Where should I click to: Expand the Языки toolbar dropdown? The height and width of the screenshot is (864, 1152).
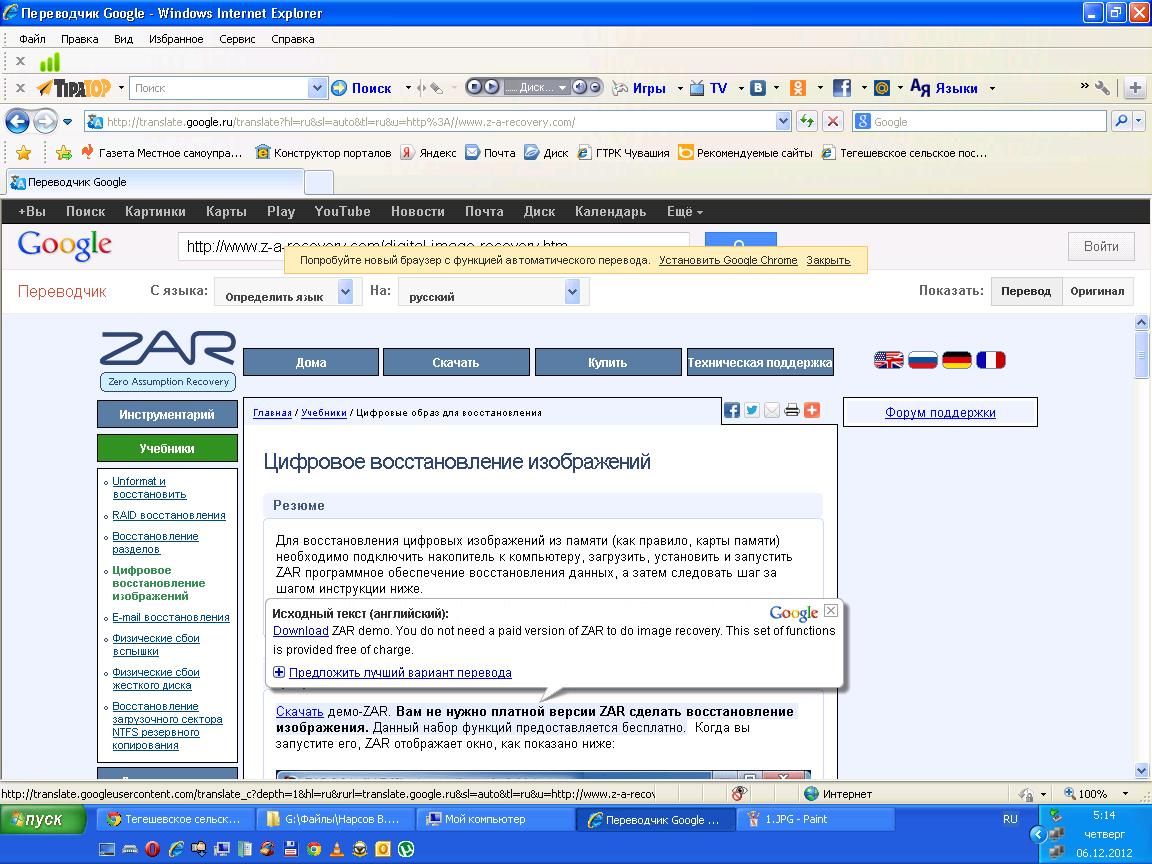coord(993,88)
